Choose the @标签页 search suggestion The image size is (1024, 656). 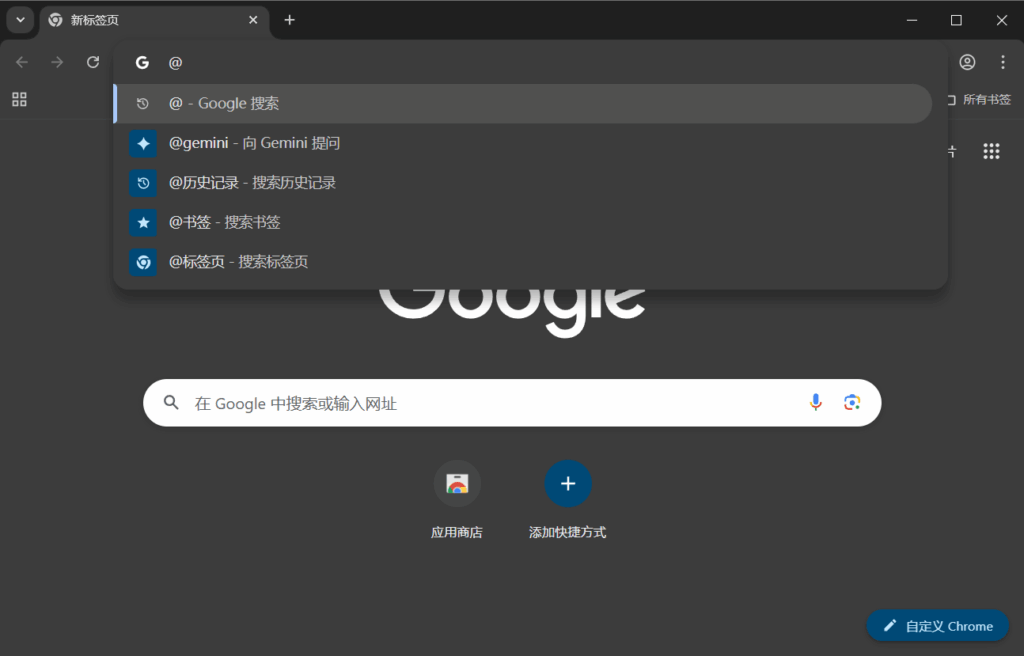(x=238, y=262)
